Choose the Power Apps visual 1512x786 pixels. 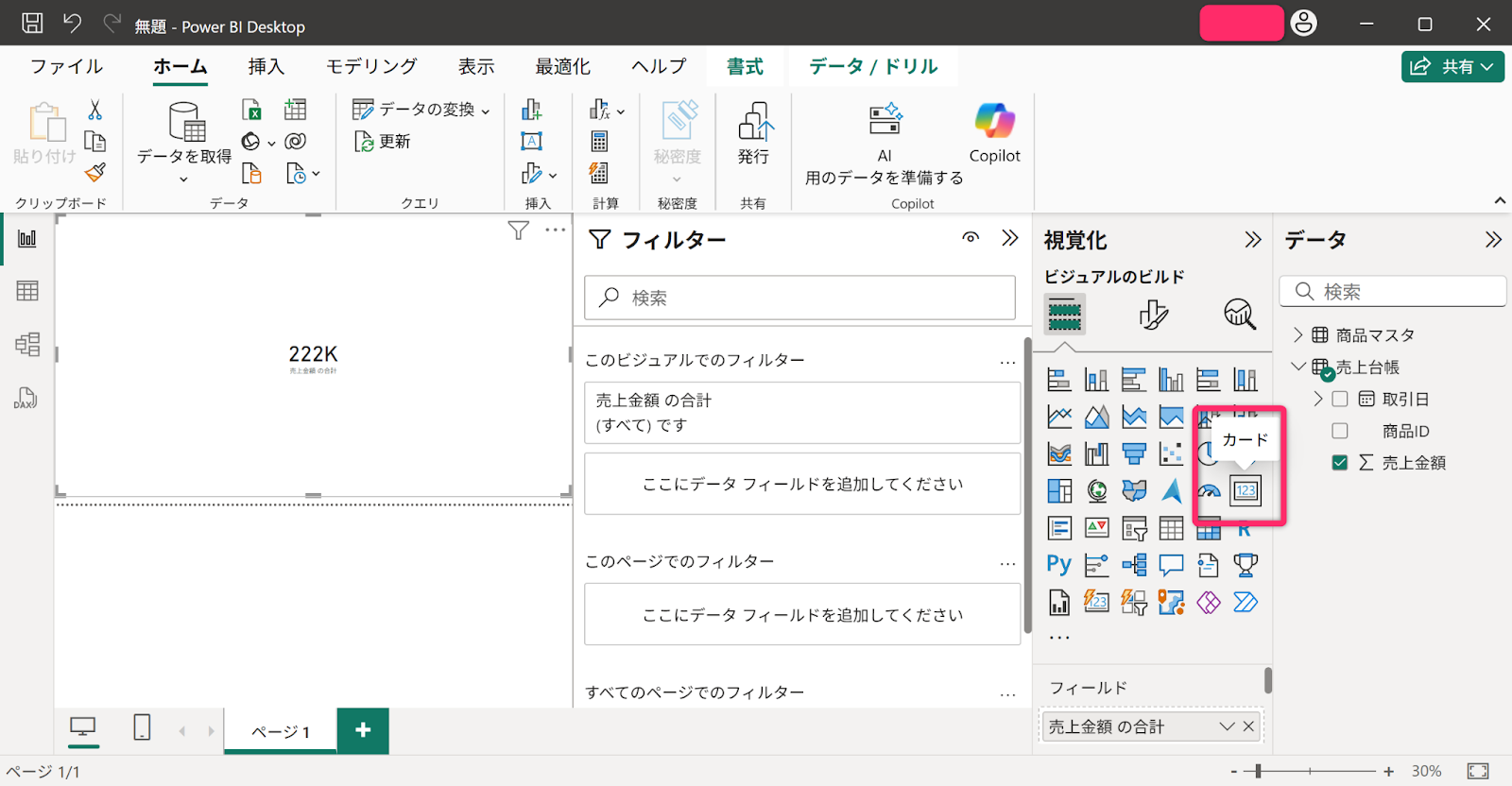pos(1209,602)
